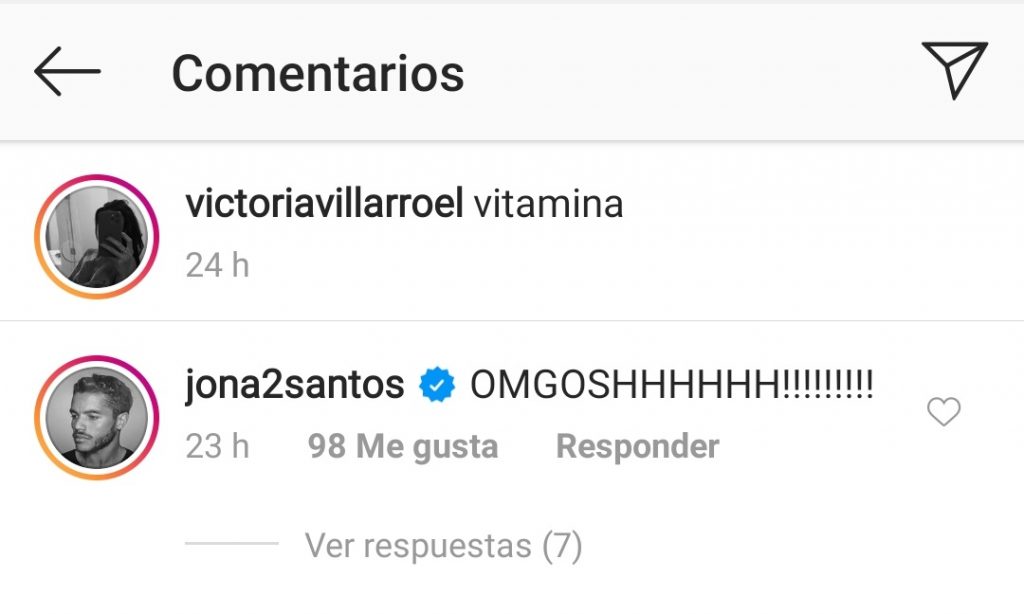Click the 23 h timestamp

(x=217, y=447)
